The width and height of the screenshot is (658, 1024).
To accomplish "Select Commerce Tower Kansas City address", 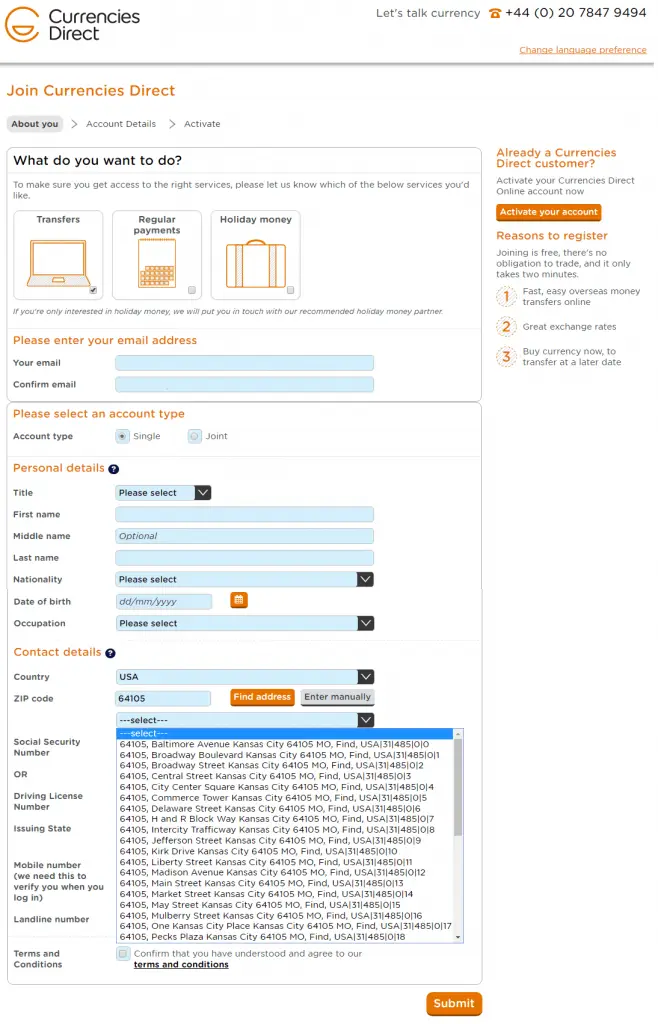I will click(285, 798).
